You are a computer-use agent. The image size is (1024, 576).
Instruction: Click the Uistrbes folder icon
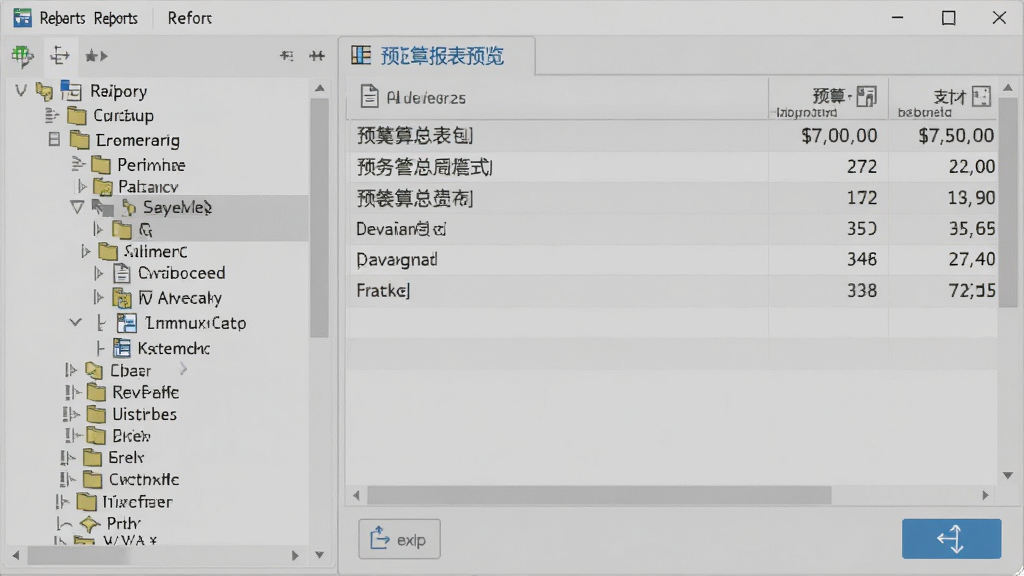[96, 414]
